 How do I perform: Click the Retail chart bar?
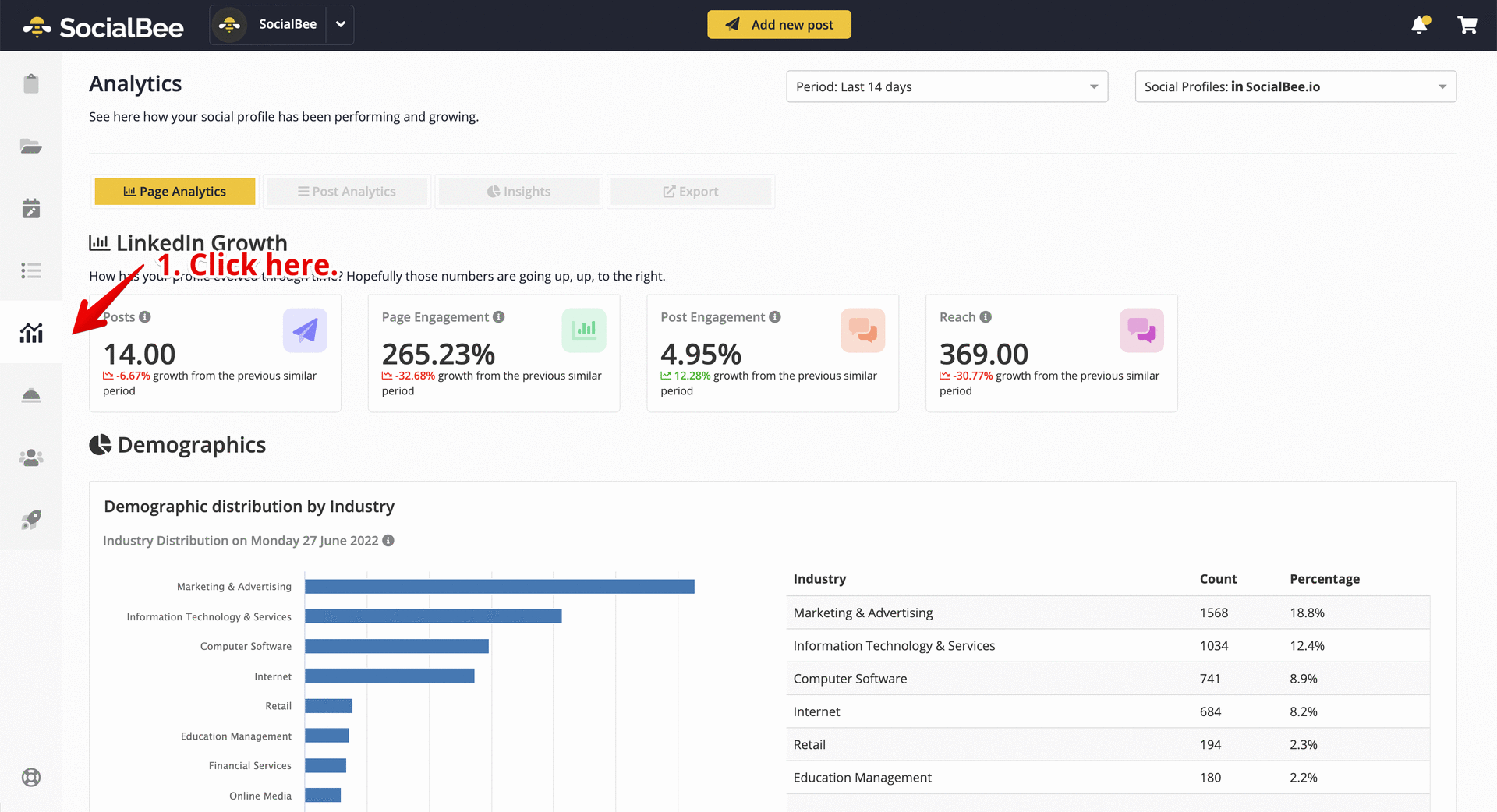pyautogui.click(x=329, y=706)
